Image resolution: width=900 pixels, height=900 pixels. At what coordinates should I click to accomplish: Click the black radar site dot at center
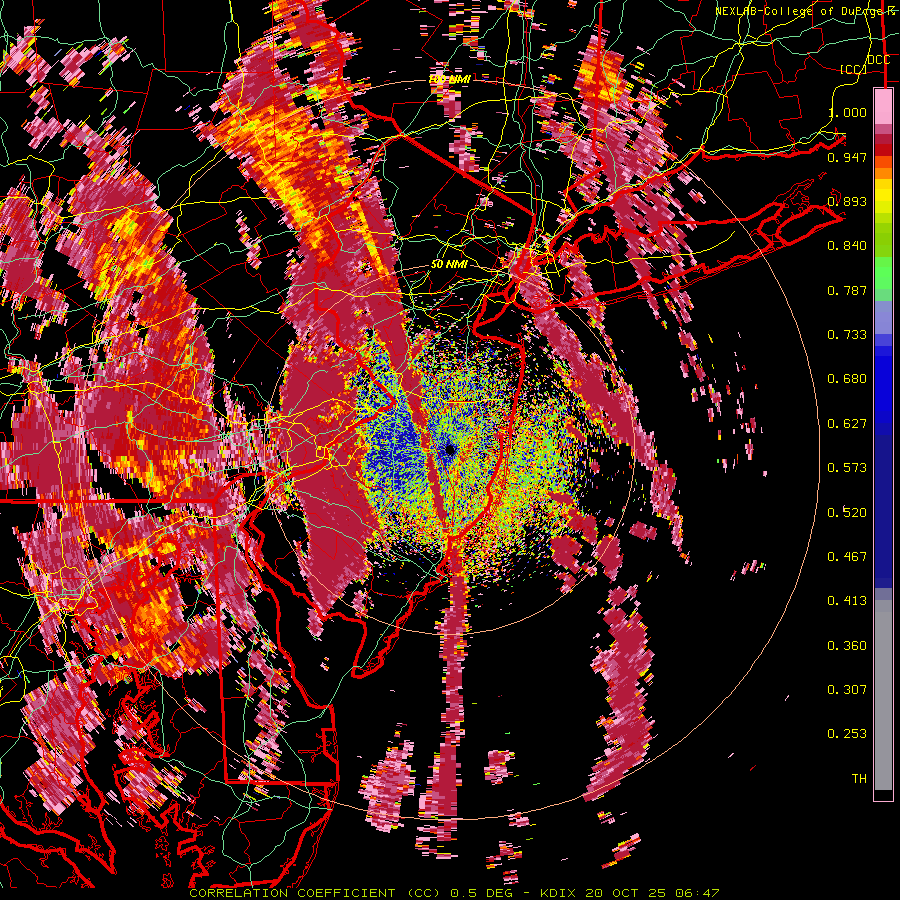(451, 450)
